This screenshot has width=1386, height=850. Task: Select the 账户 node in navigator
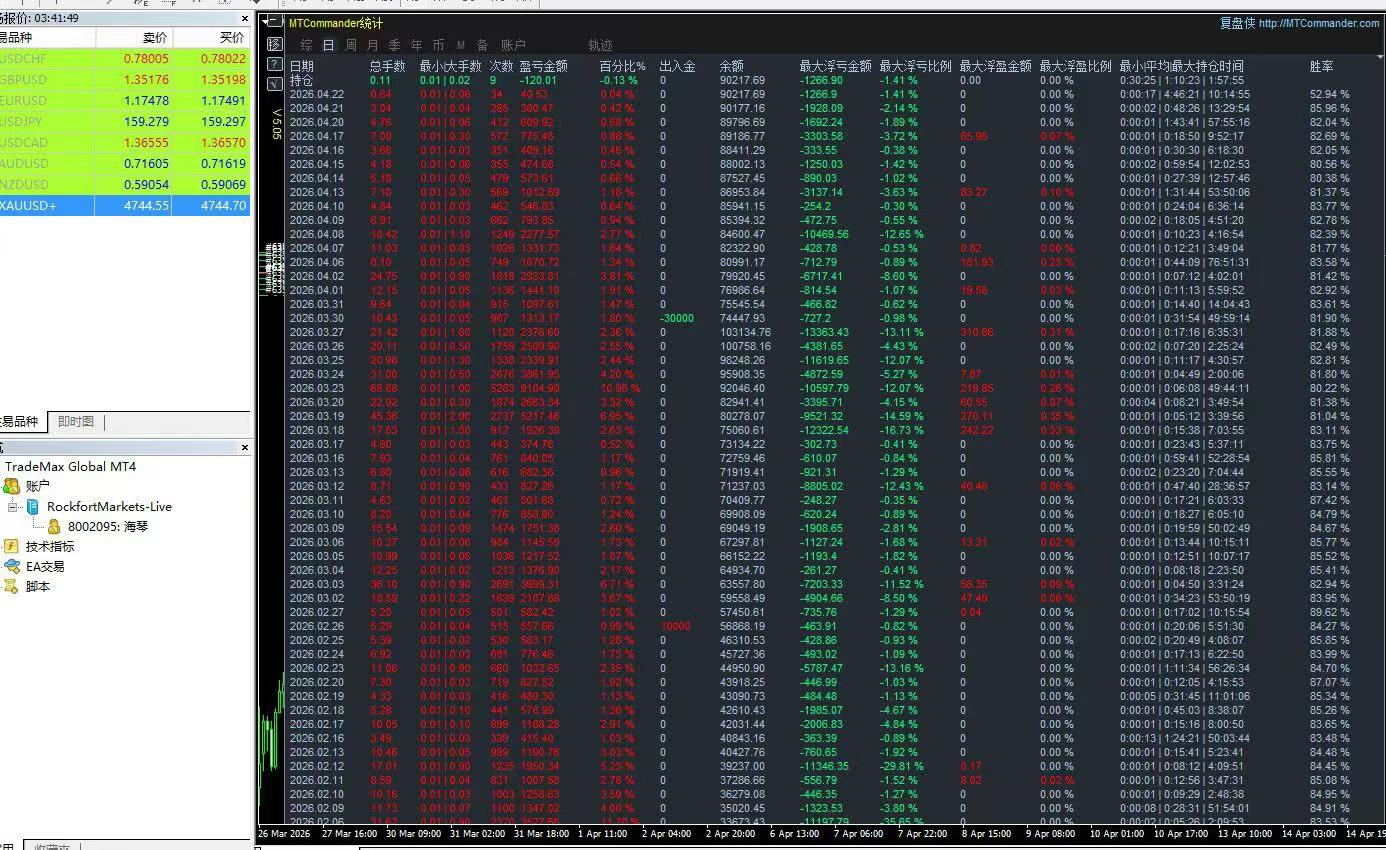pos(38,486)
